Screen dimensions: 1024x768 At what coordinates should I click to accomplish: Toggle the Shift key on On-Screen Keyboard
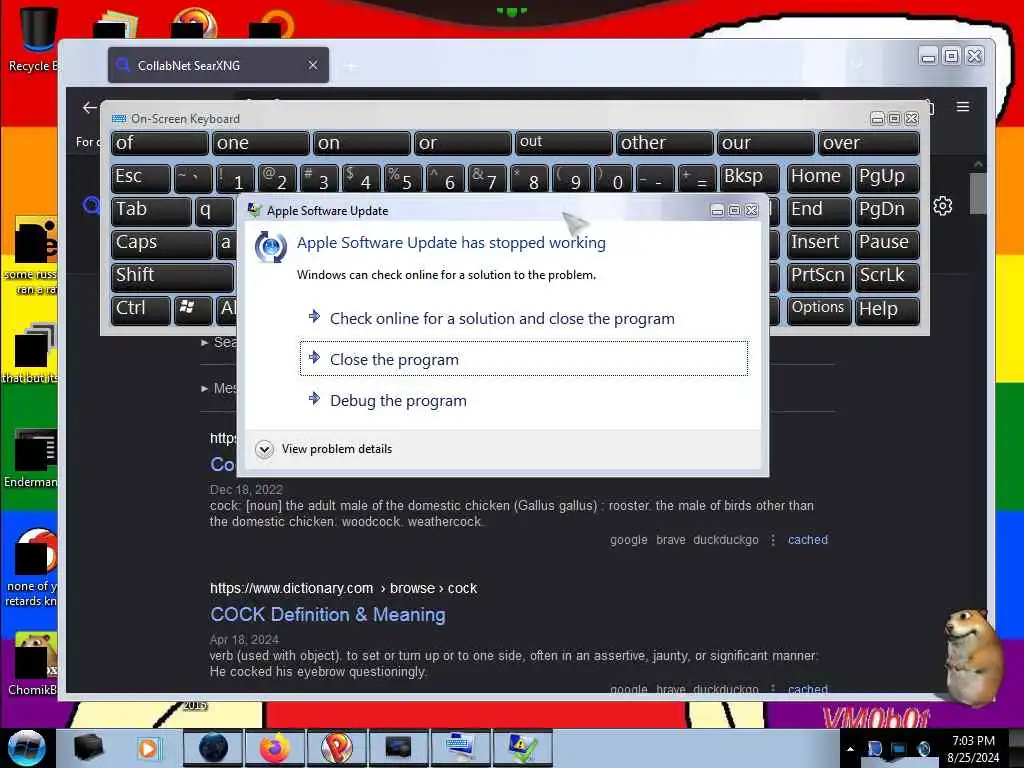(x=173, y=276)
